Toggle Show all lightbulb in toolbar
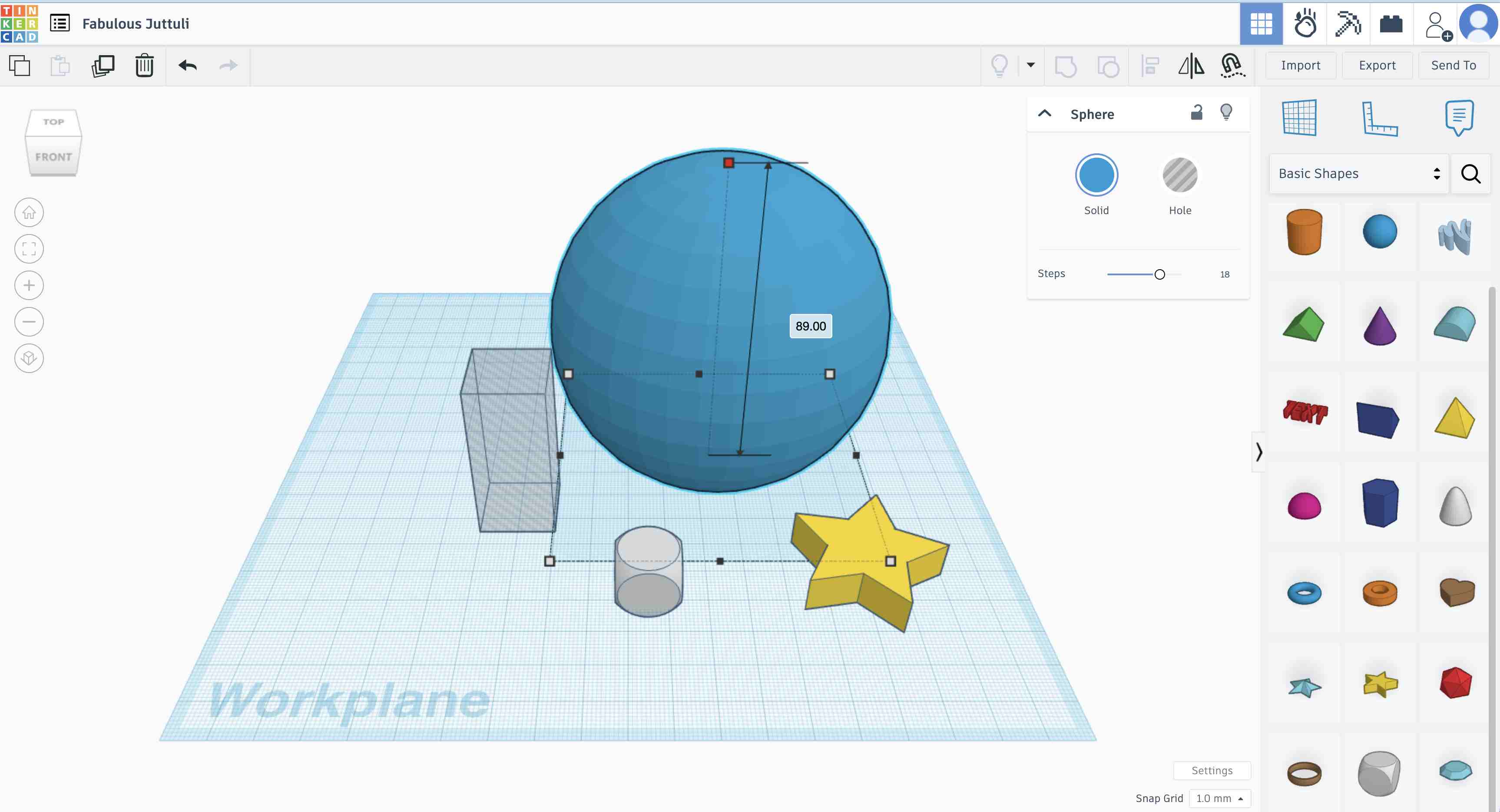 click(999, 66)
